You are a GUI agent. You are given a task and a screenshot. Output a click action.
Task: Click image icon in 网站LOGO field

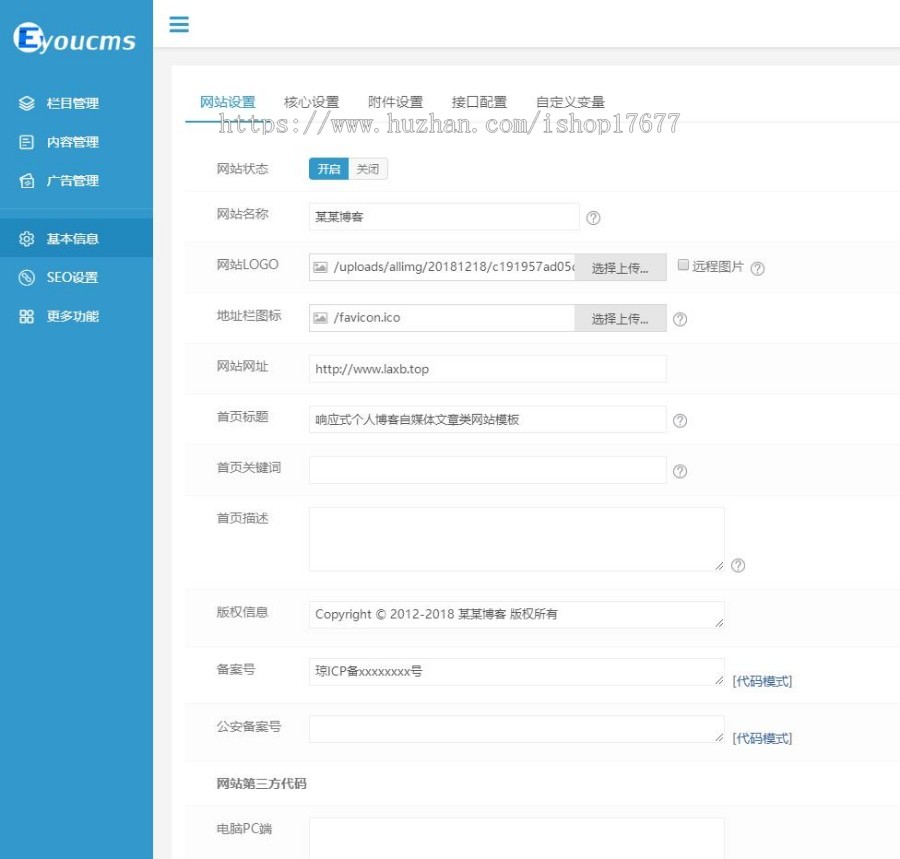coord(320,267)
